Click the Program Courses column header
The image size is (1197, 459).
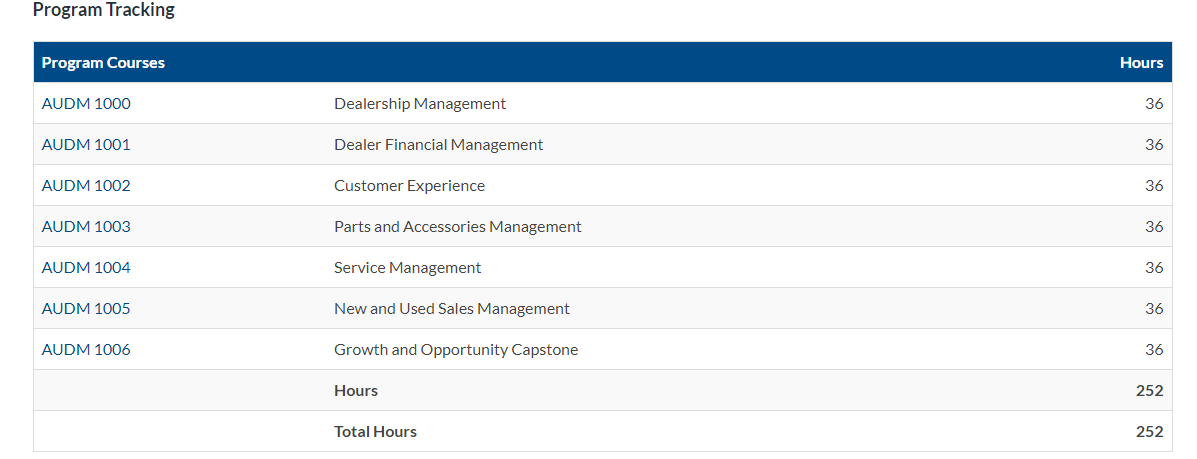click(x=103, y=63)
